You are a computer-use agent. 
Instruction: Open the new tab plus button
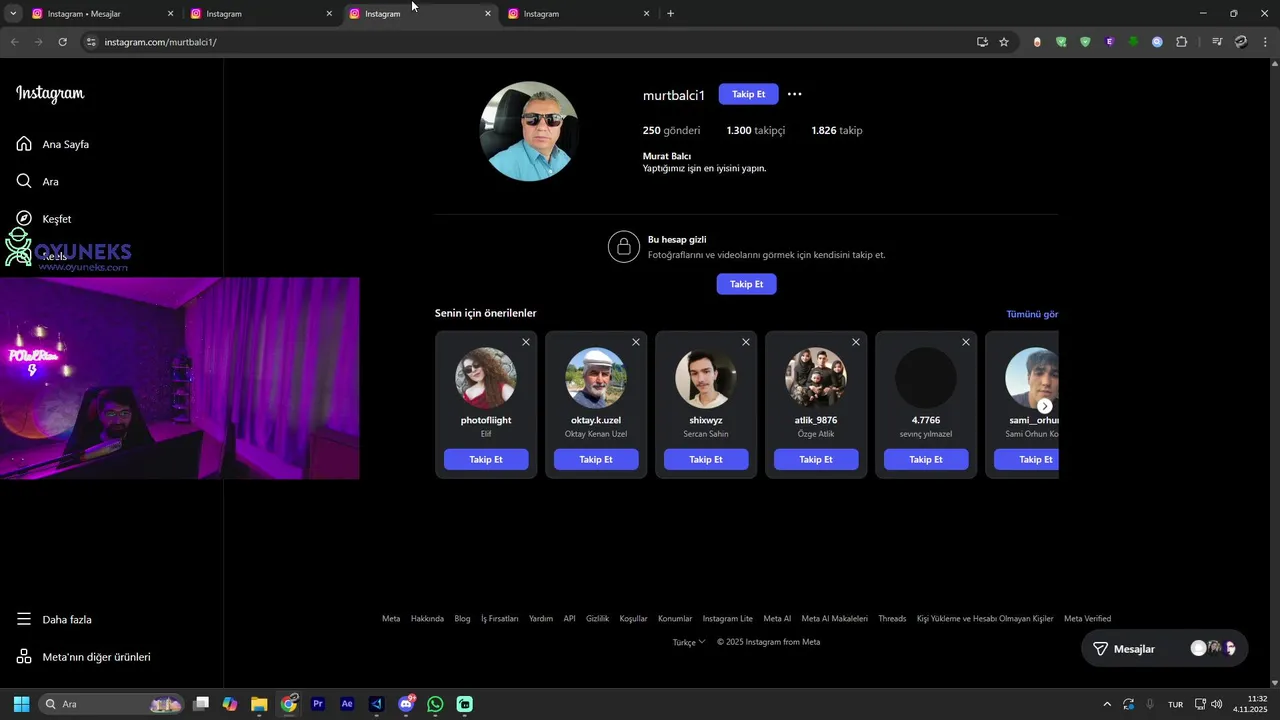pyautogui.click(x=670, y=14)
